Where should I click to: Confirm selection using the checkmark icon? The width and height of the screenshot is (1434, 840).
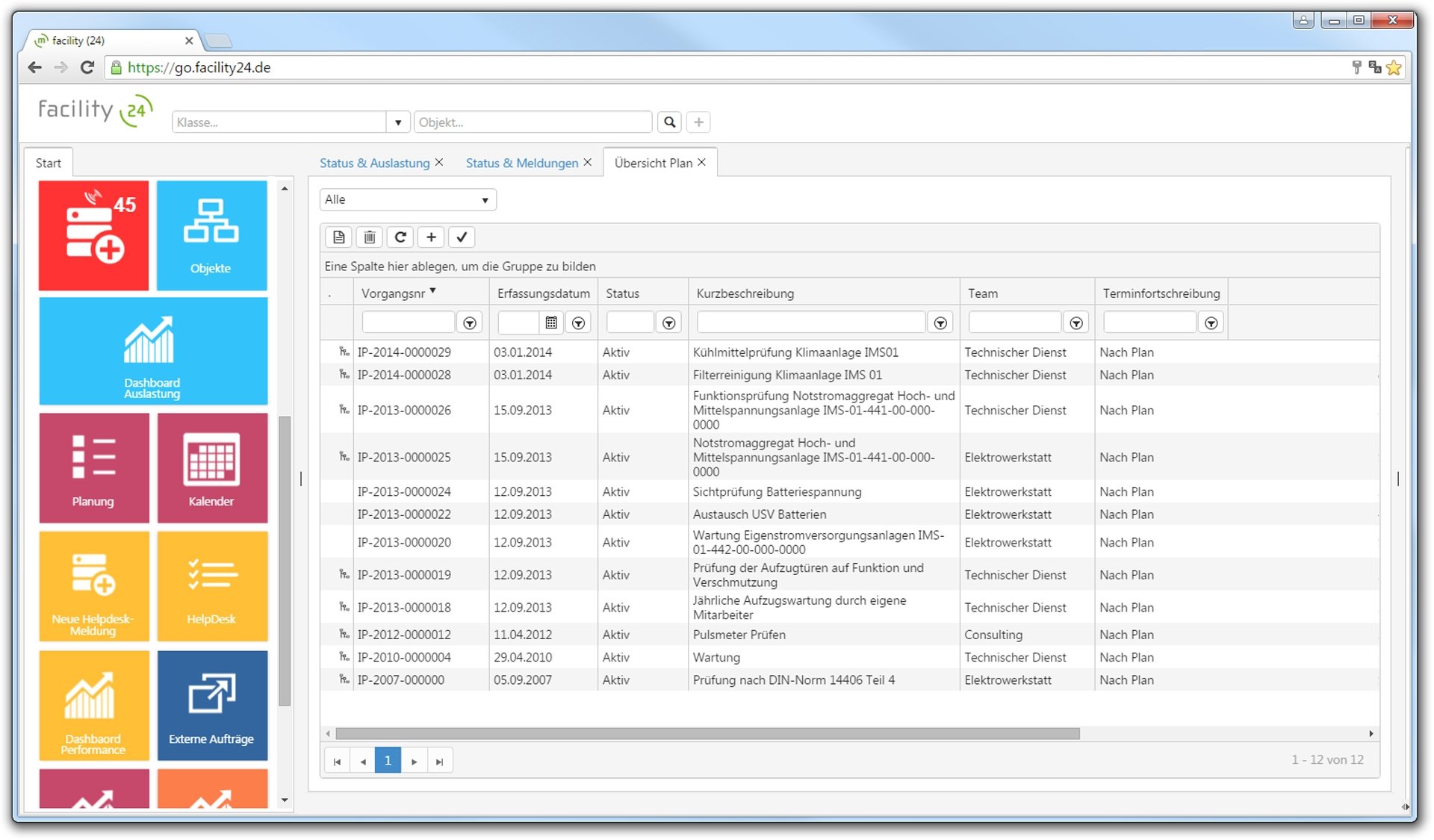[461, 237]
